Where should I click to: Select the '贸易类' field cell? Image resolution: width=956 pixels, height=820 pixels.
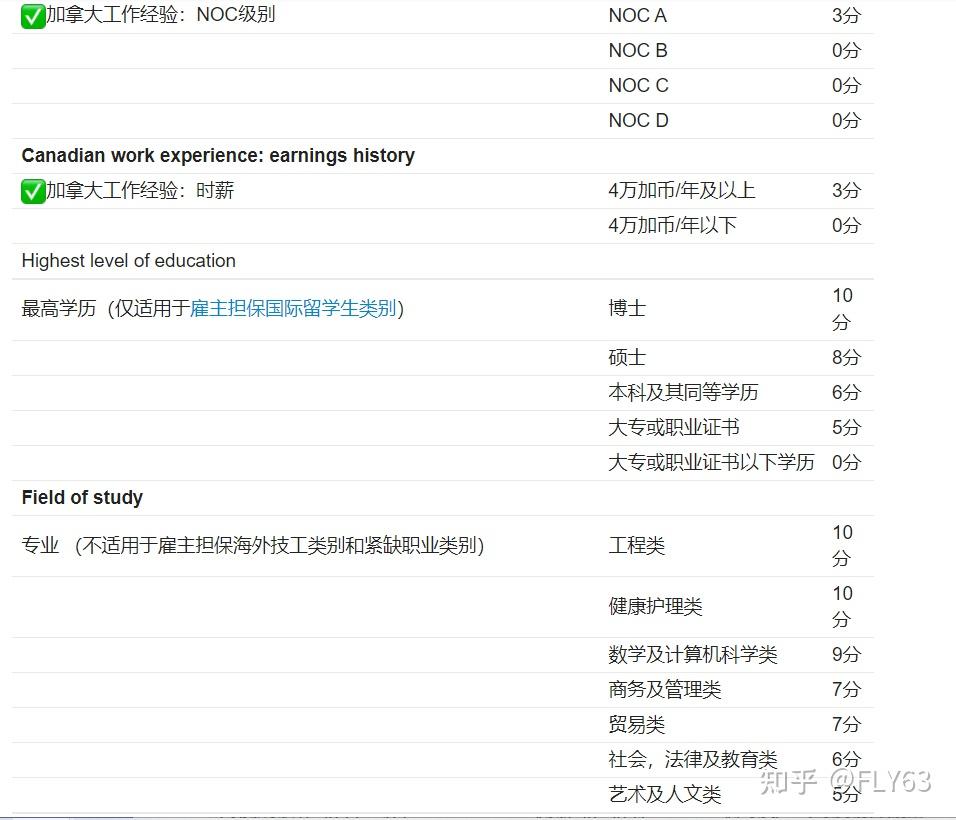point(637,724)
